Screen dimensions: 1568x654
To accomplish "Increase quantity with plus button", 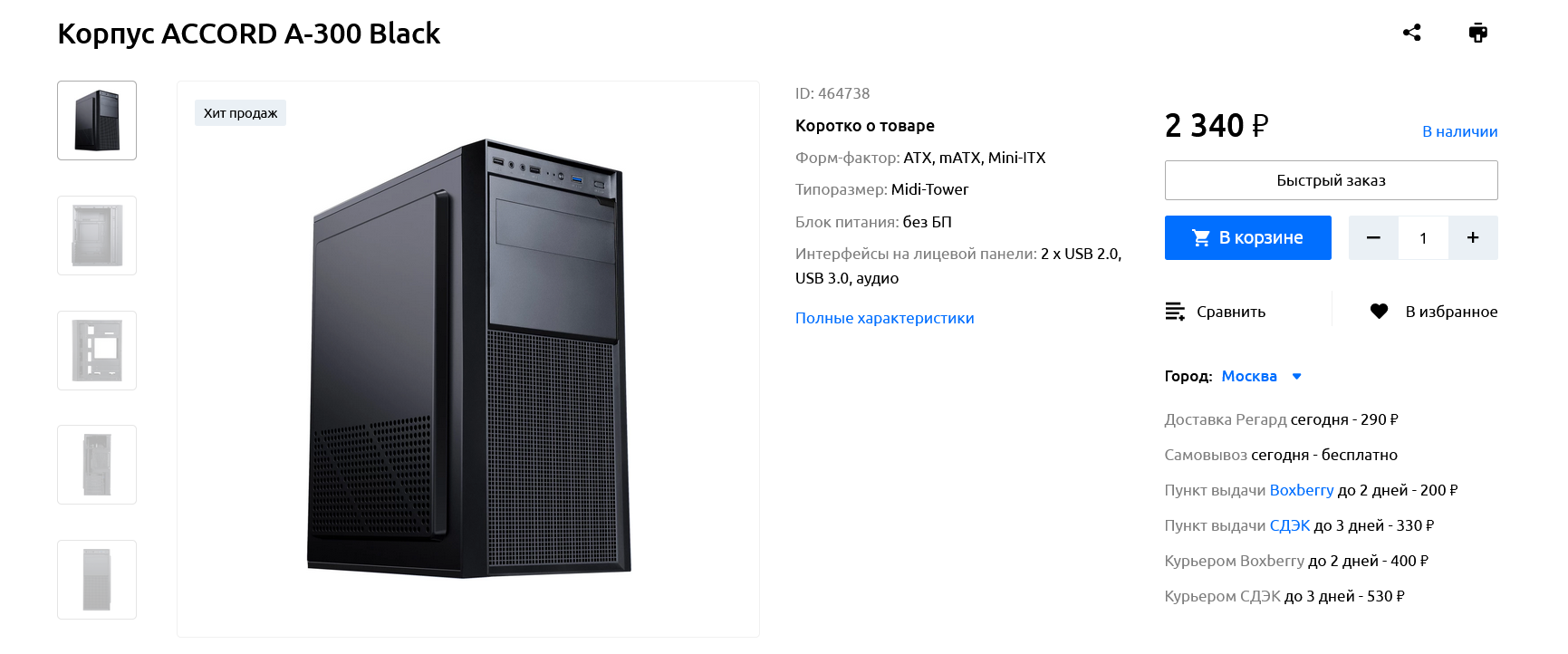I will [x=1473, y=238].
